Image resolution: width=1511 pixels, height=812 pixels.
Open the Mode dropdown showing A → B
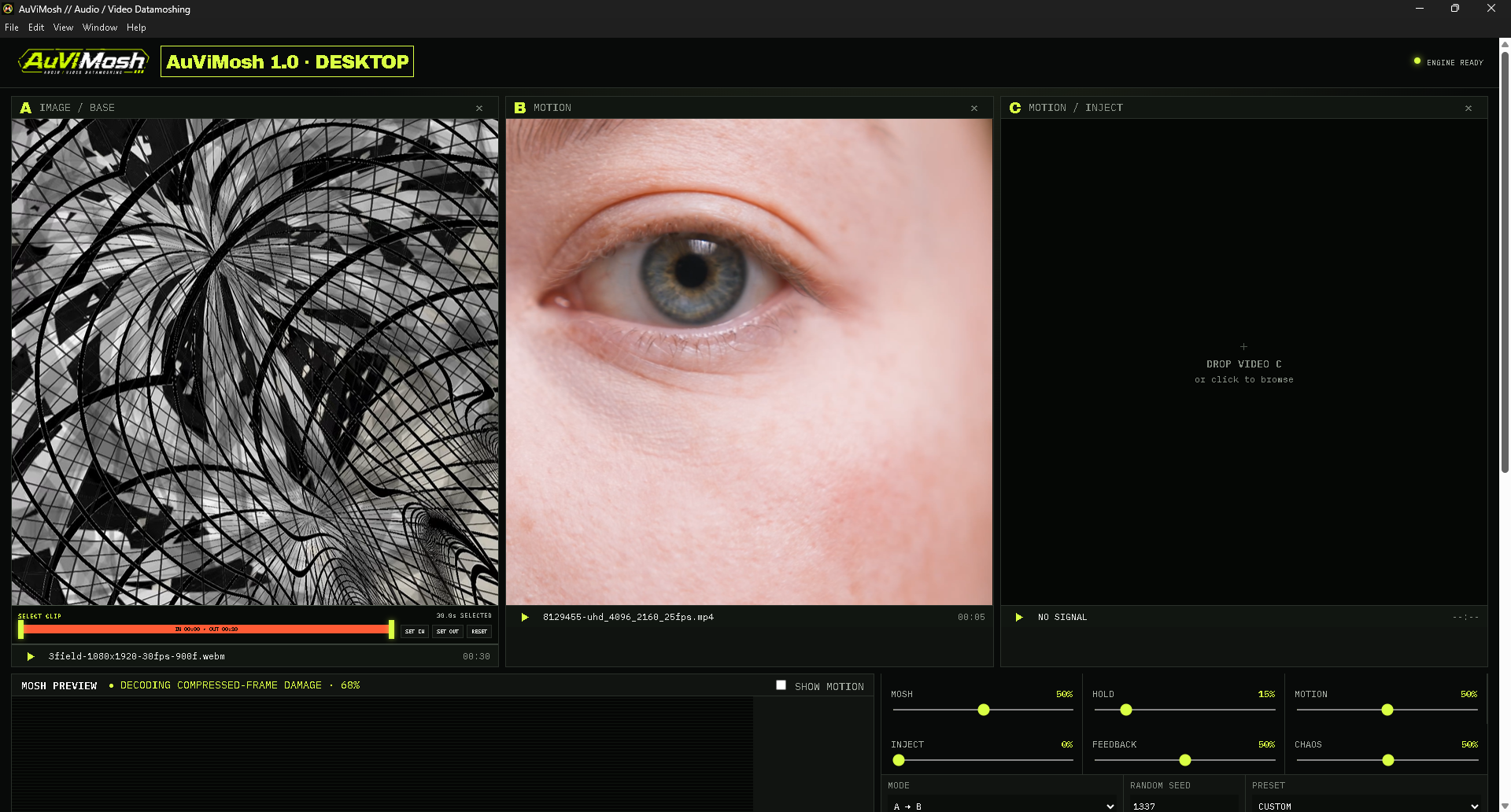[1002, 806]
